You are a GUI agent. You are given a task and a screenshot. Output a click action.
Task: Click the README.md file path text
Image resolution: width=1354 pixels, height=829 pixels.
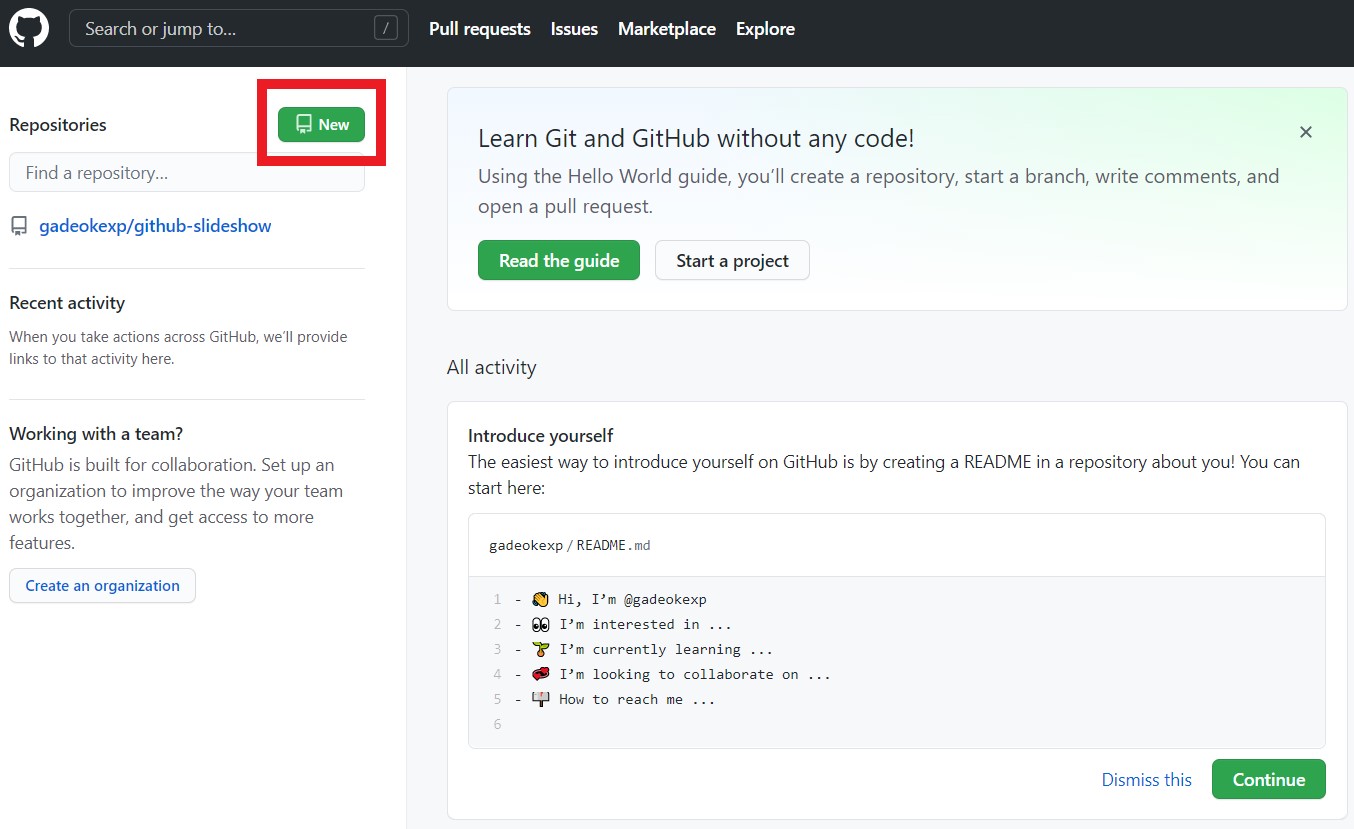coord(569,545)
